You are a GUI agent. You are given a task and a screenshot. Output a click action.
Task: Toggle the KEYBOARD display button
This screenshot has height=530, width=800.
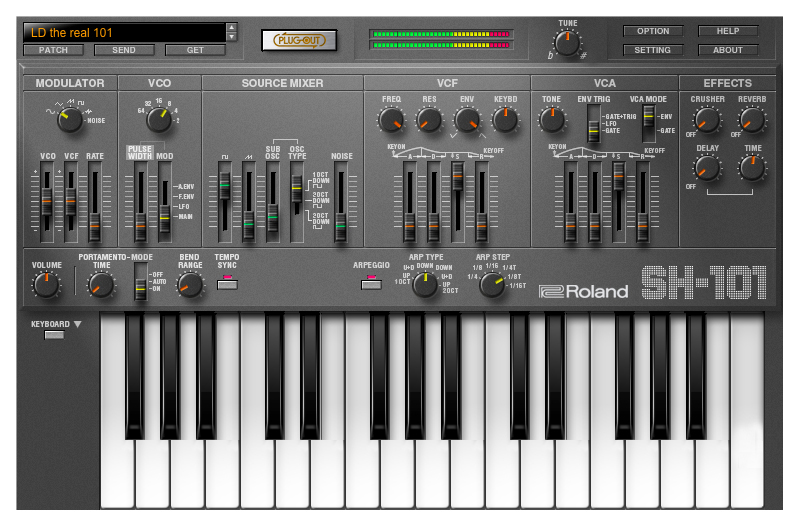pos(54,335)
